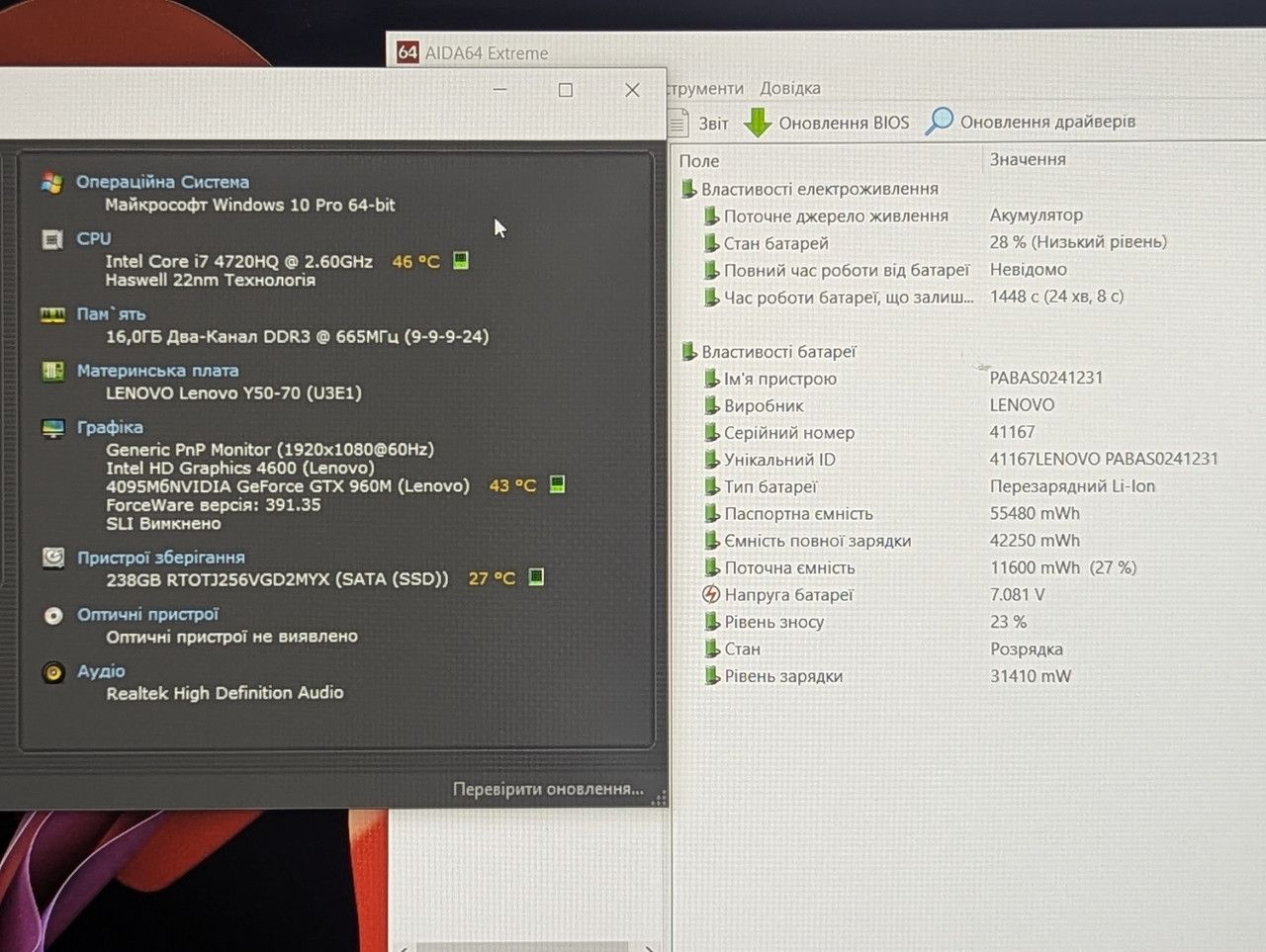Click the text Haswell 22nm Технологія
The height and width of the screenshot is (952, 1266).
pyautogui.click(x=211, y=280)
